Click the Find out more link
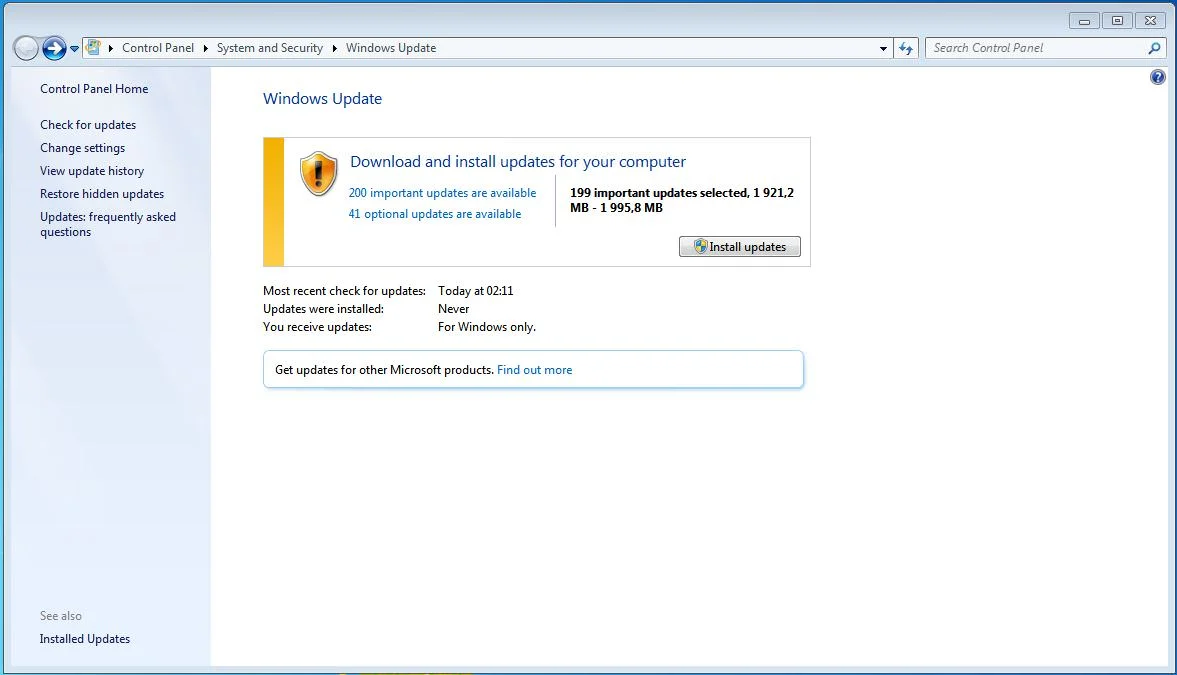This screenshot has width=1177, height=675. point(534,370)
